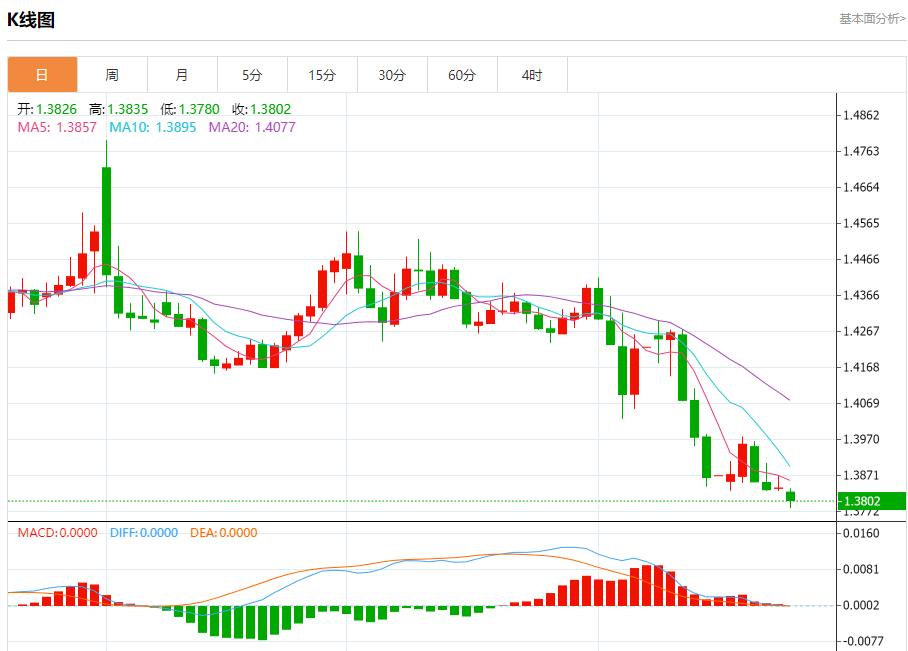Image resolution: width=908 pixels, height=651 pixels.
Task: Click the DIFF:0.0000 indicator label
Action: pos(144,533)
